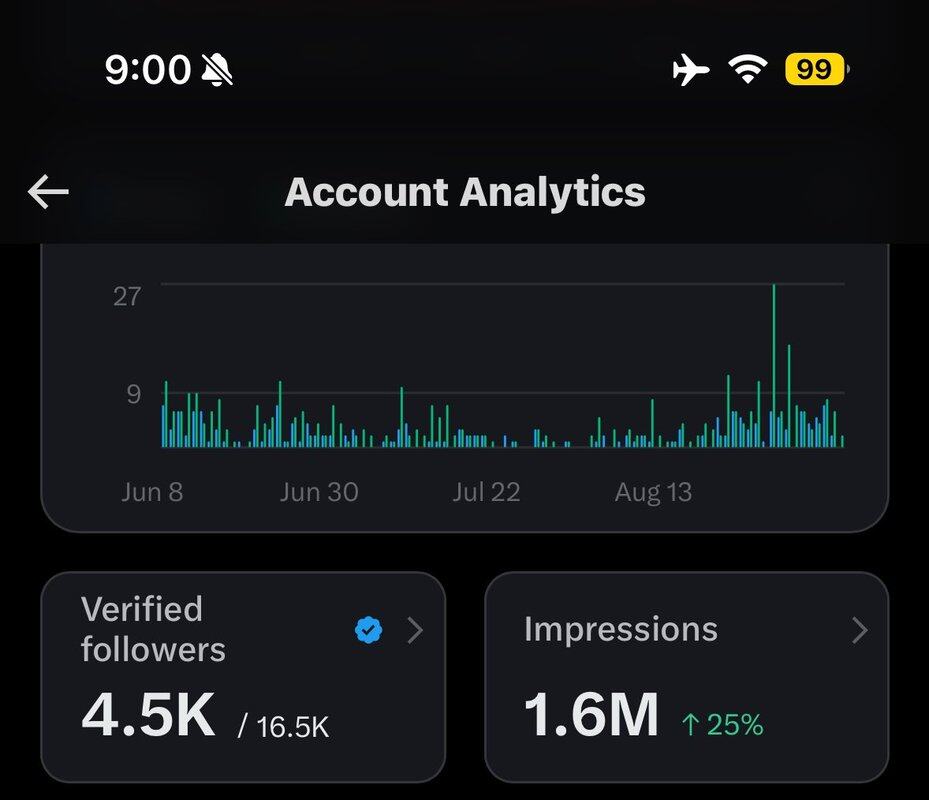The height and width of the screenshot is (800, 929).
Task: Select the Aug 13 date axis label
Action: [653, 492]
